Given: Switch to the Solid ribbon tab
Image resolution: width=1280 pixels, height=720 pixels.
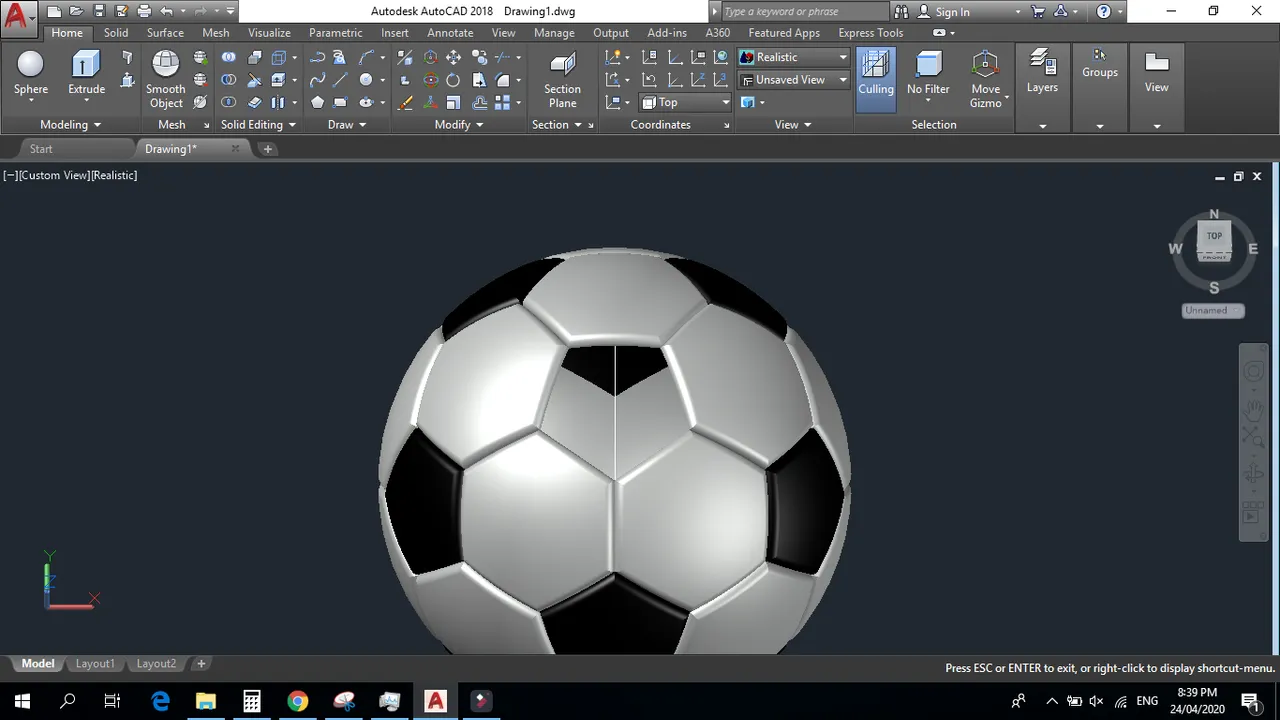Looking at the screenshot, I should click(x=116, y=33).
